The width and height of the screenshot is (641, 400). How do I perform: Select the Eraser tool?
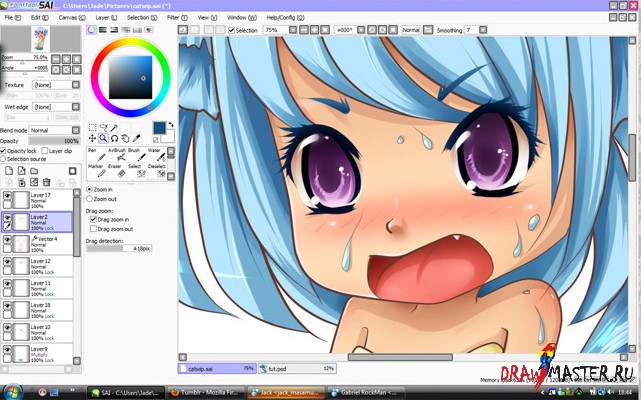(x=117, y=171)
